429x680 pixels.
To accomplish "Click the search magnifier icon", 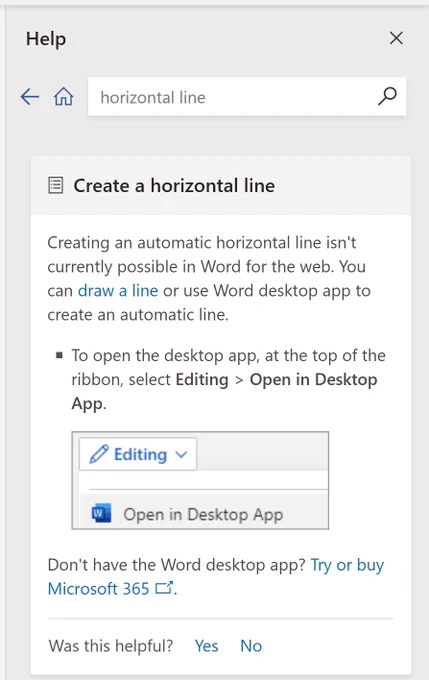I will coord(387,96).
